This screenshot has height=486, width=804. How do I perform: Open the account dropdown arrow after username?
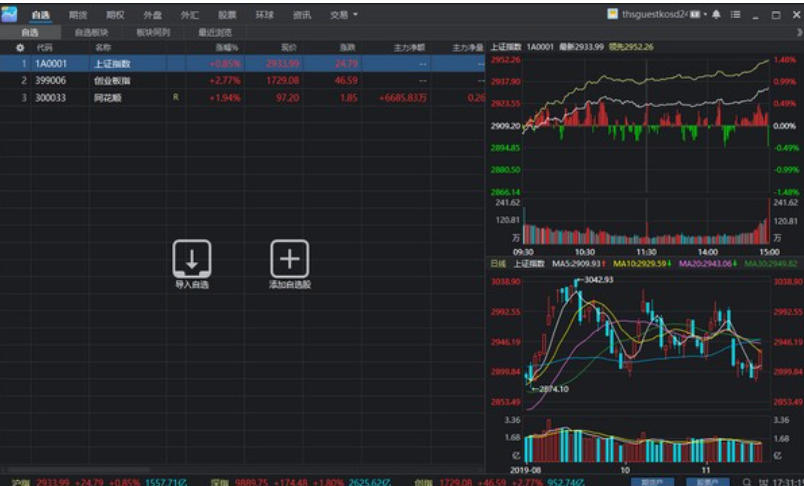tap(706, 14)
